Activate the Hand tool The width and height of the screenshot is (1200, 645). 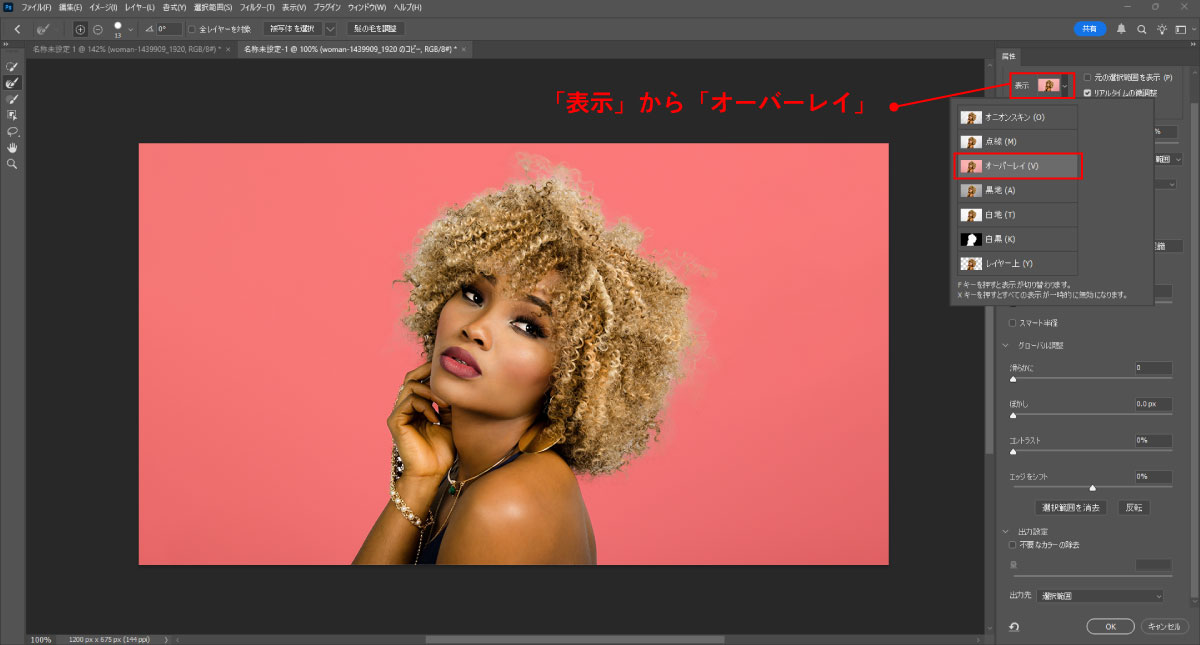click(13, 147)
